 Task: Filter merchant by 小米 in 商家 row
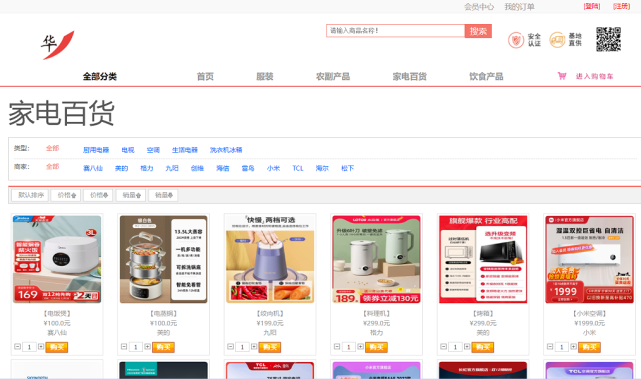click(273, 168)
